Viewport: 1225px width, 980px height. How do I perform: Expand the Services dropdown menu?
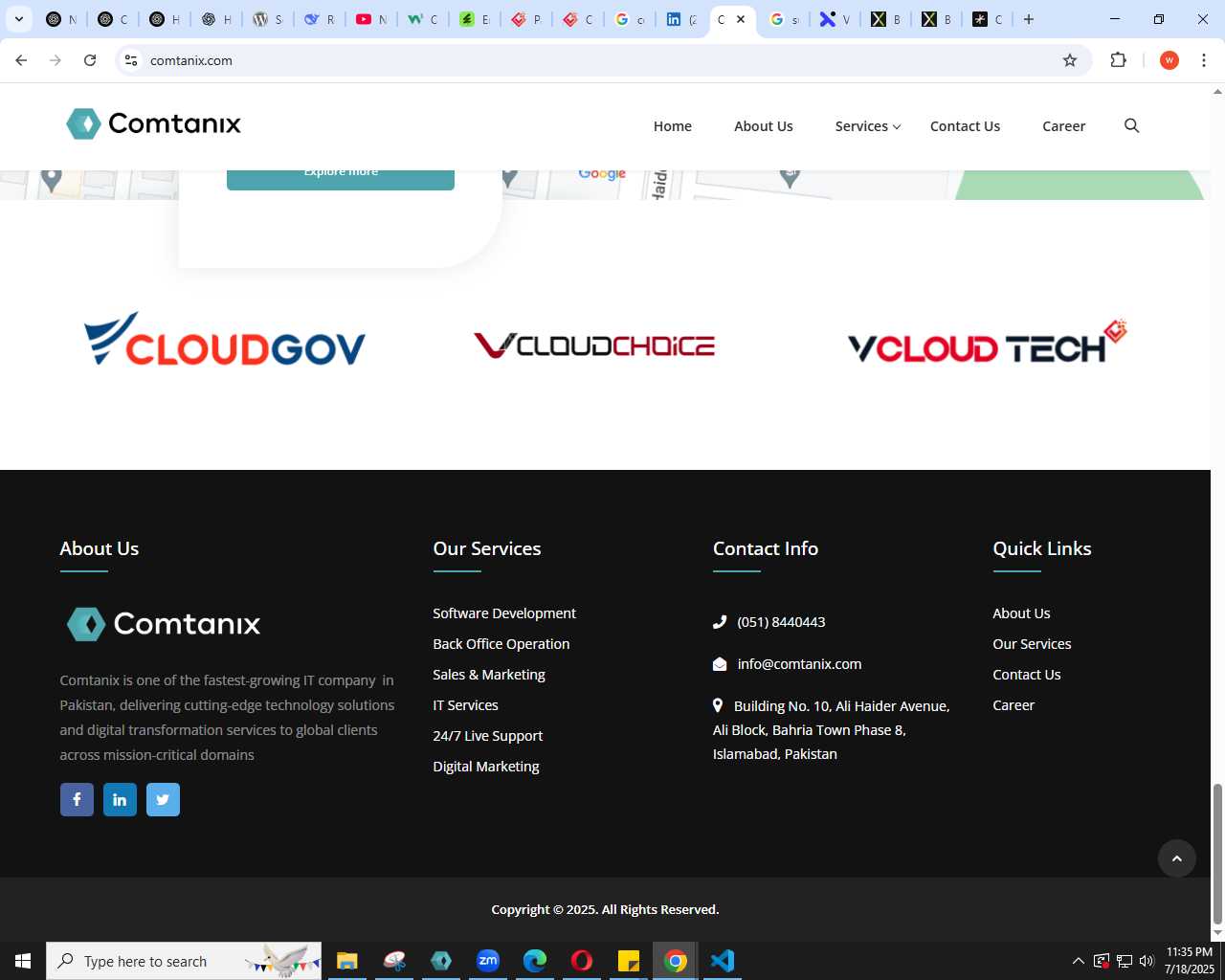[867, 126]
